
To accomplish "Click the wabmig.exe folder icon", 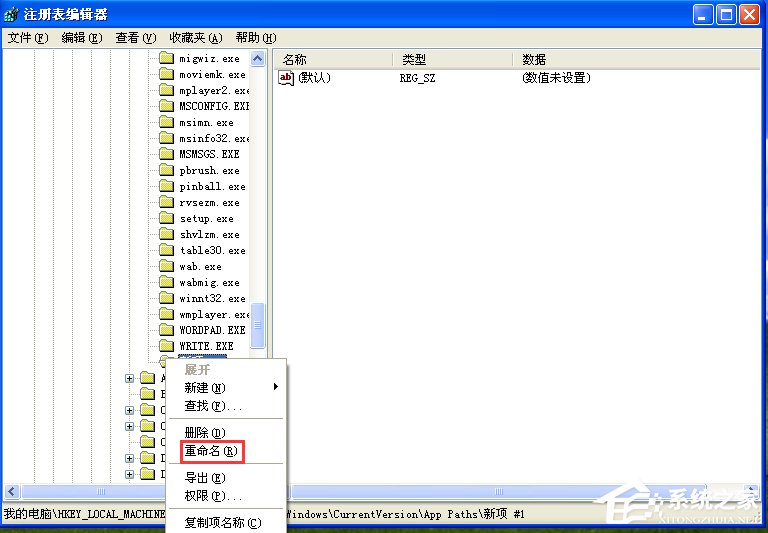I will [x=167, y=282].
